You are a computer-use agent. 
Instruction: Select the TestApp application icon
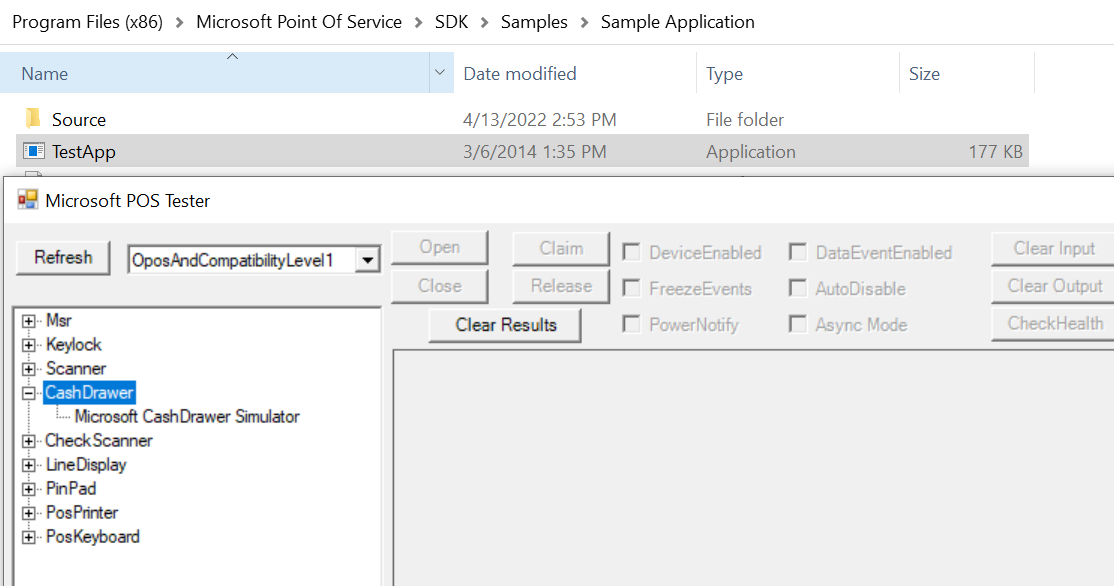32,150
